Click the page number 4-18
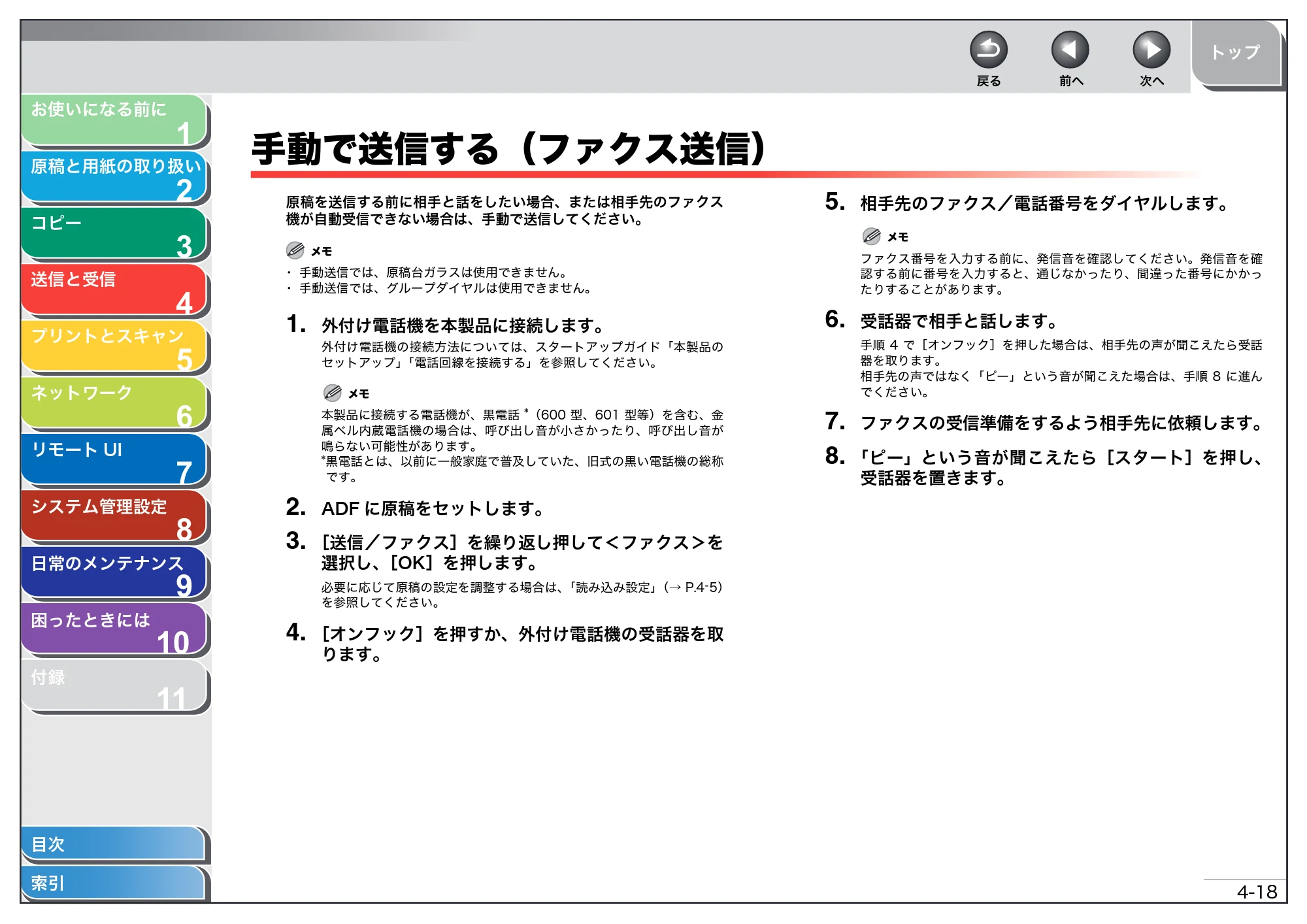The height and width of the screenshot is (924, 1307). (x=1257, y=892)
